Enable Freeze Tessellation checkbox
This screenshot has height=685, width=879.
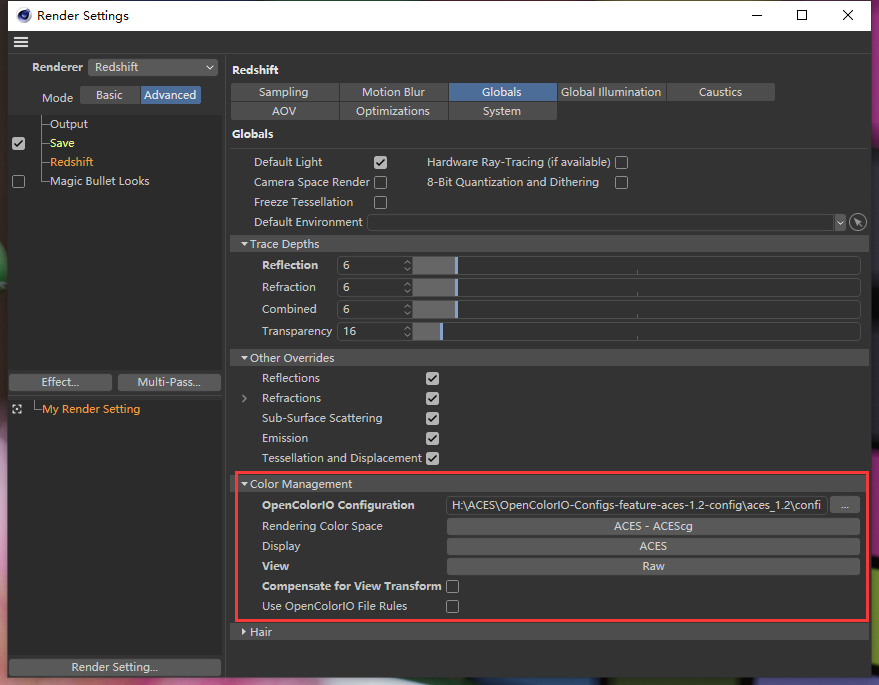click(381, 202)
